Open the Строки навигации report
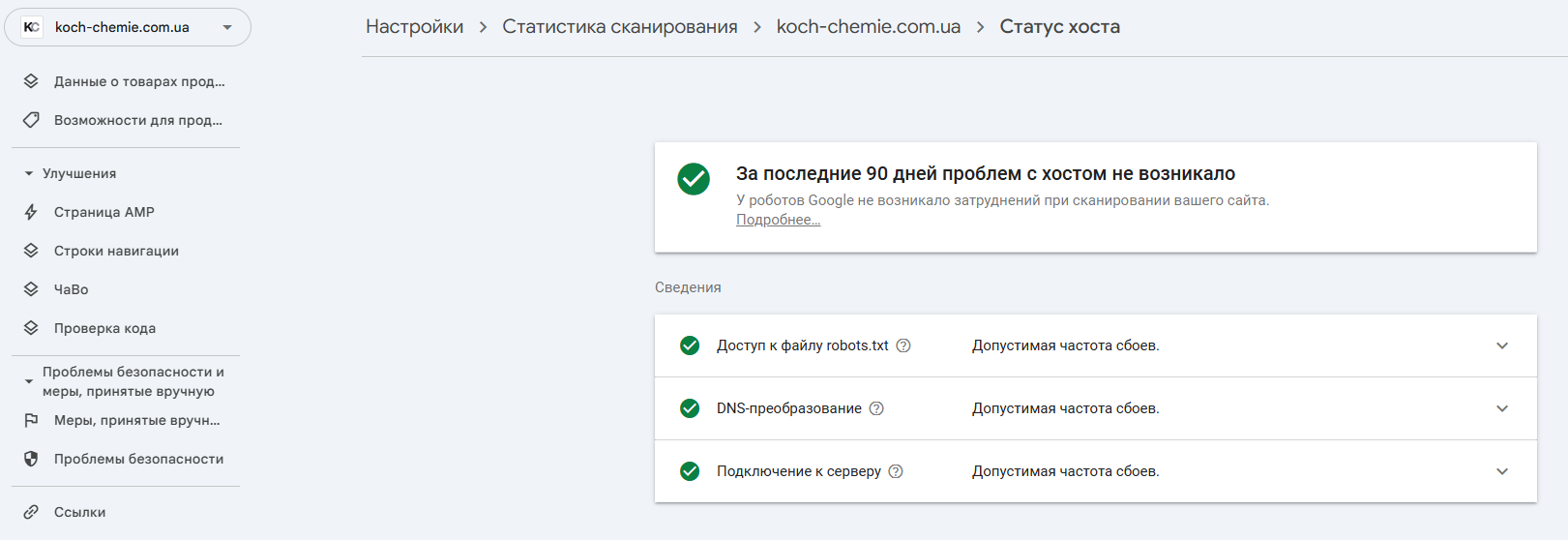The image size is (1568, 540). (116, 251)
